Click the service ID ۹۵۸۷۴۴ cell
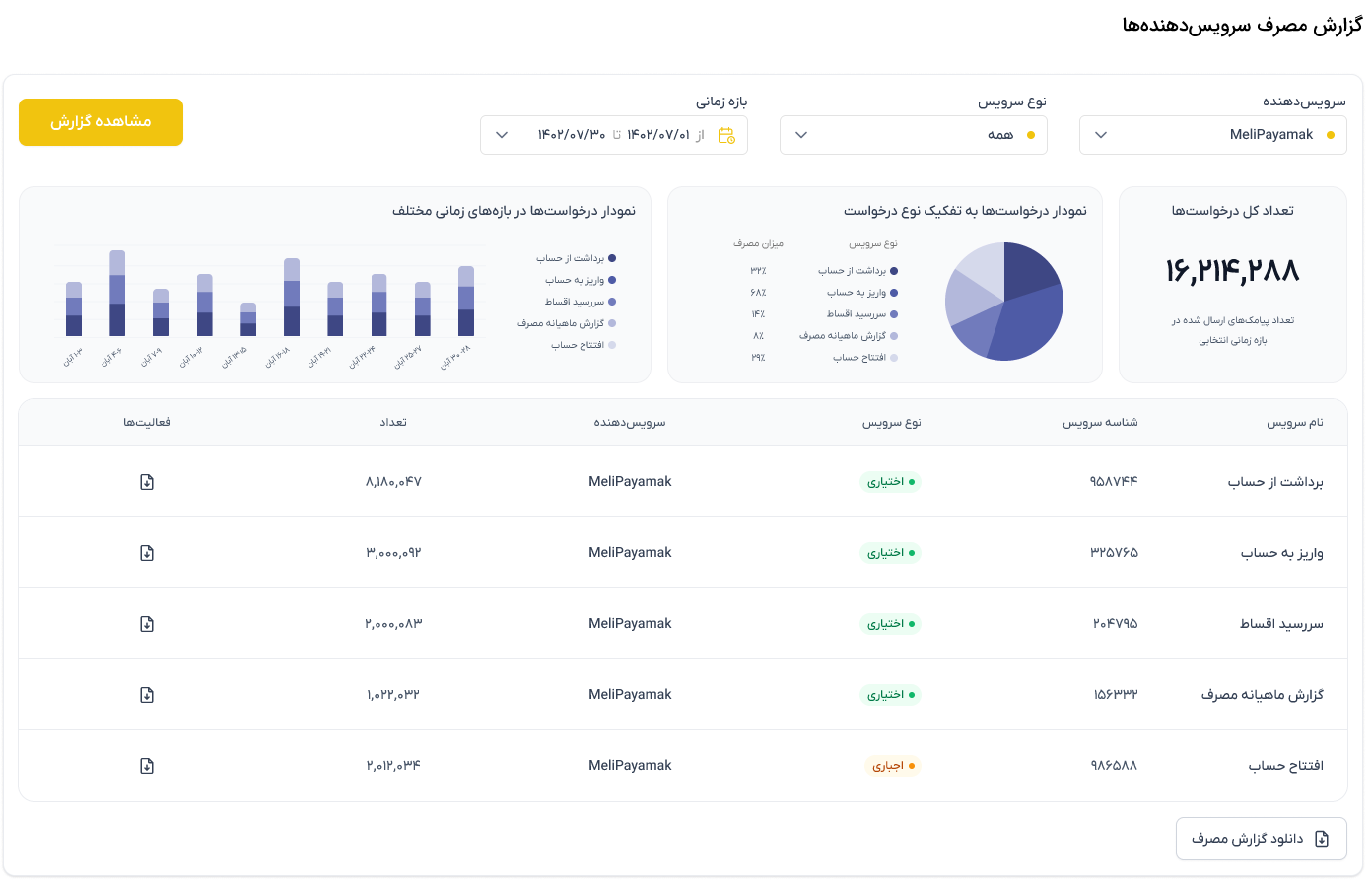 pos(1114,482)
